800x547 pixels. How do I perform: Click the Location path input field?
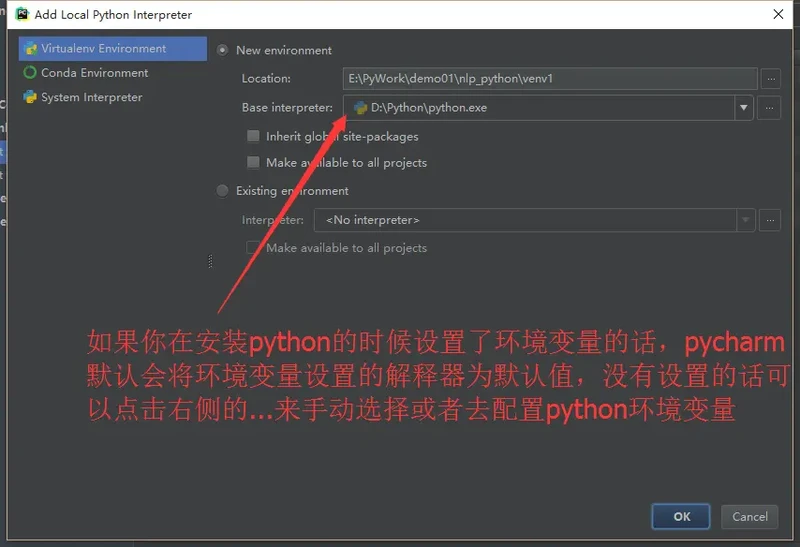[549, 78]
